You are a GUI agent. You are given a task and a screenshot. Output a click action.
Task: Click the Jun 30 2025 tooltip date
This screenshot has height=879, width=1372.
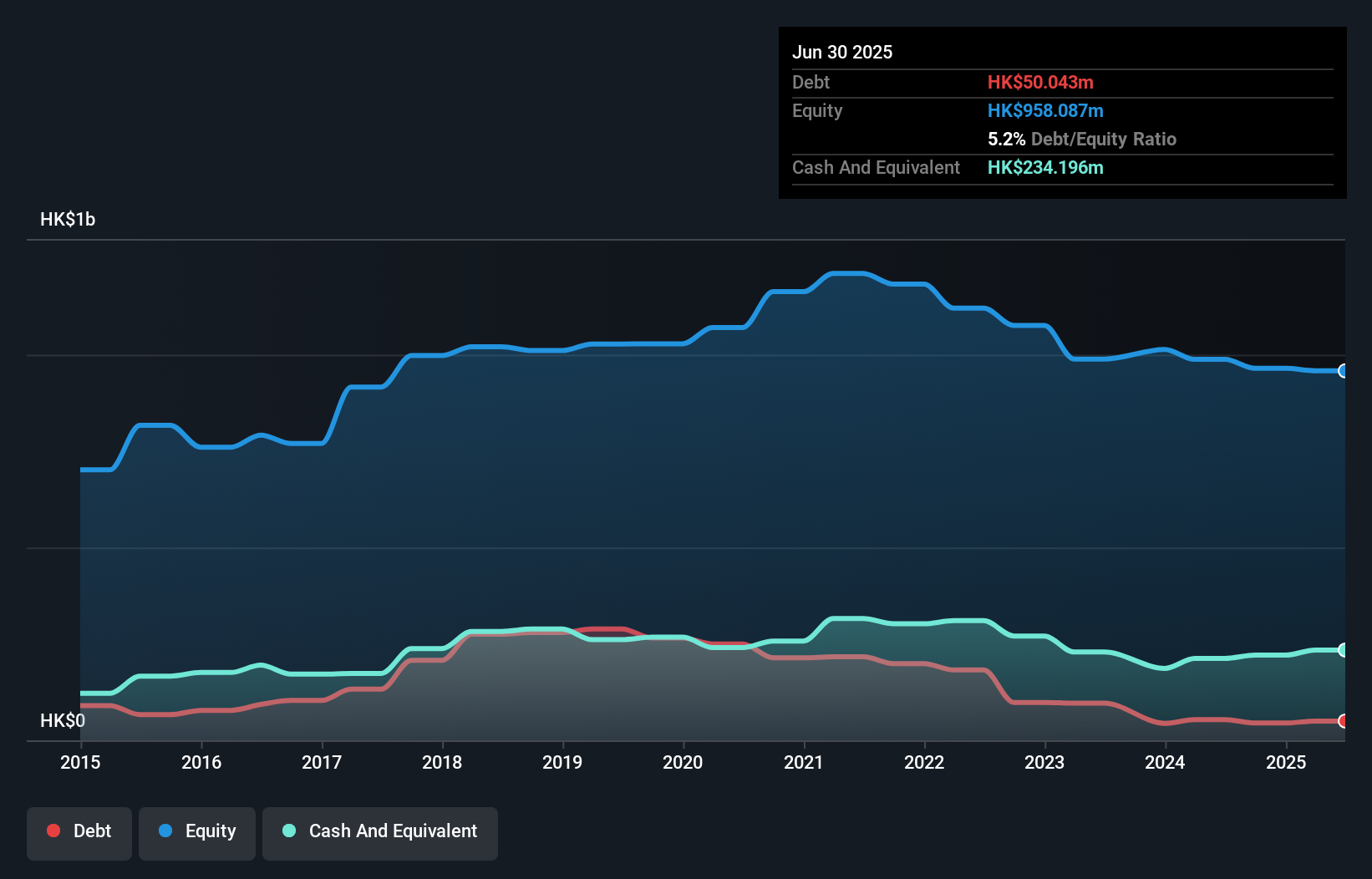click(x=842, y=52)
